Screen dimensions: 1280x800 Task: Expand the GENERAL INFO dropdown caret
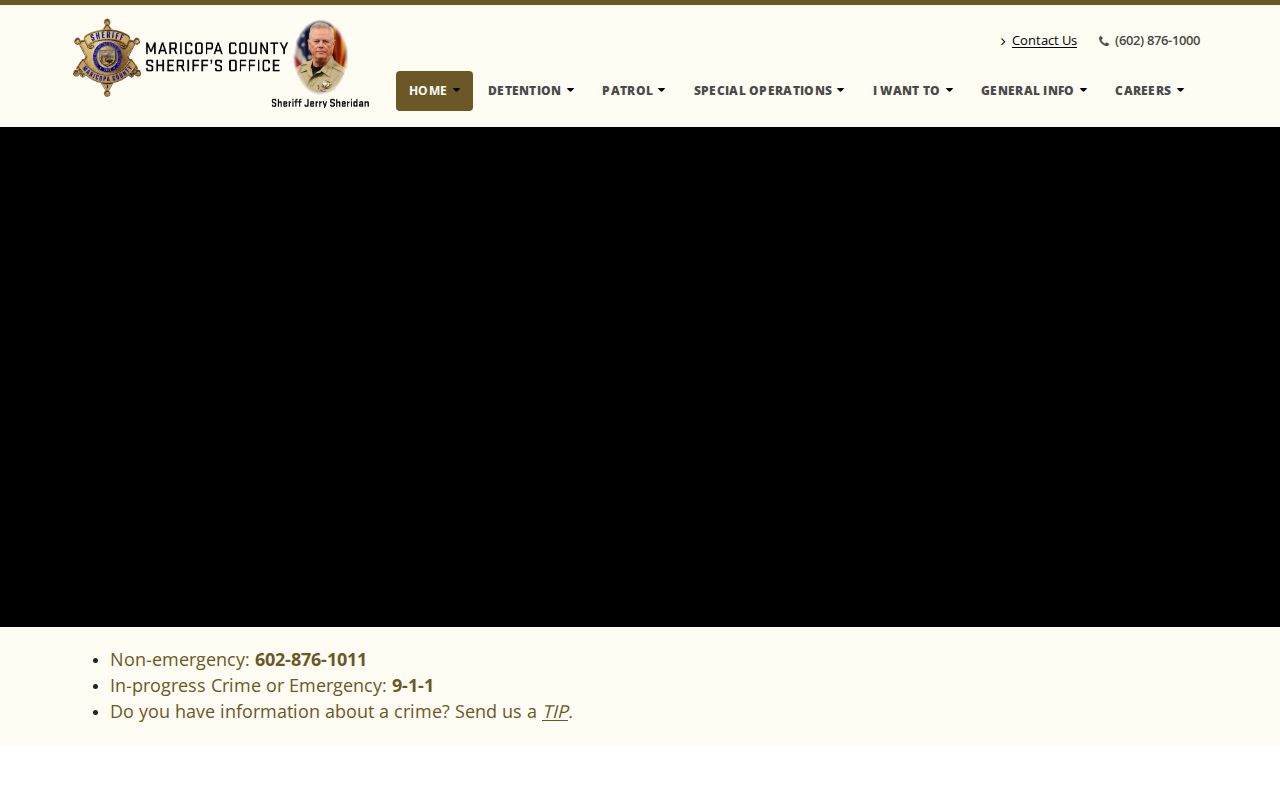[x=1083, y=90]
